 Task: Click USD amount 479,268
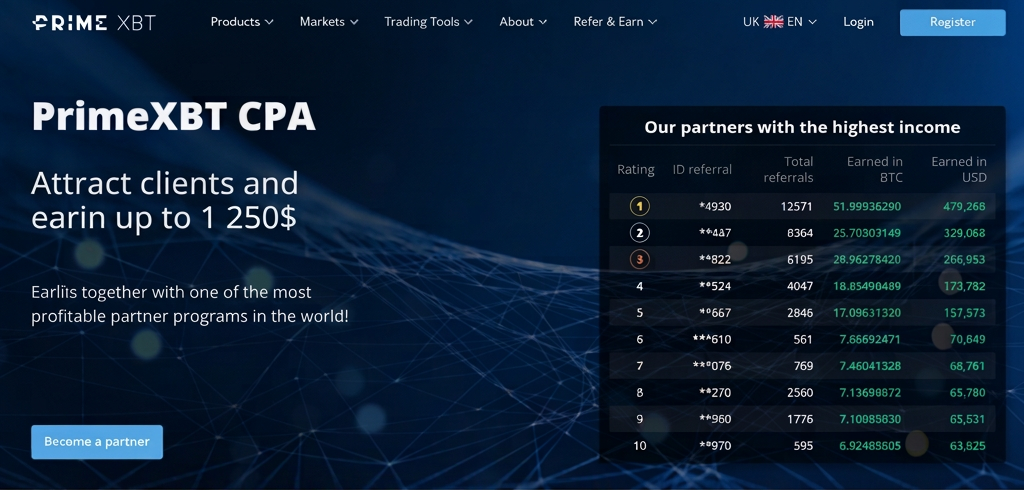[x=964, y=206]
